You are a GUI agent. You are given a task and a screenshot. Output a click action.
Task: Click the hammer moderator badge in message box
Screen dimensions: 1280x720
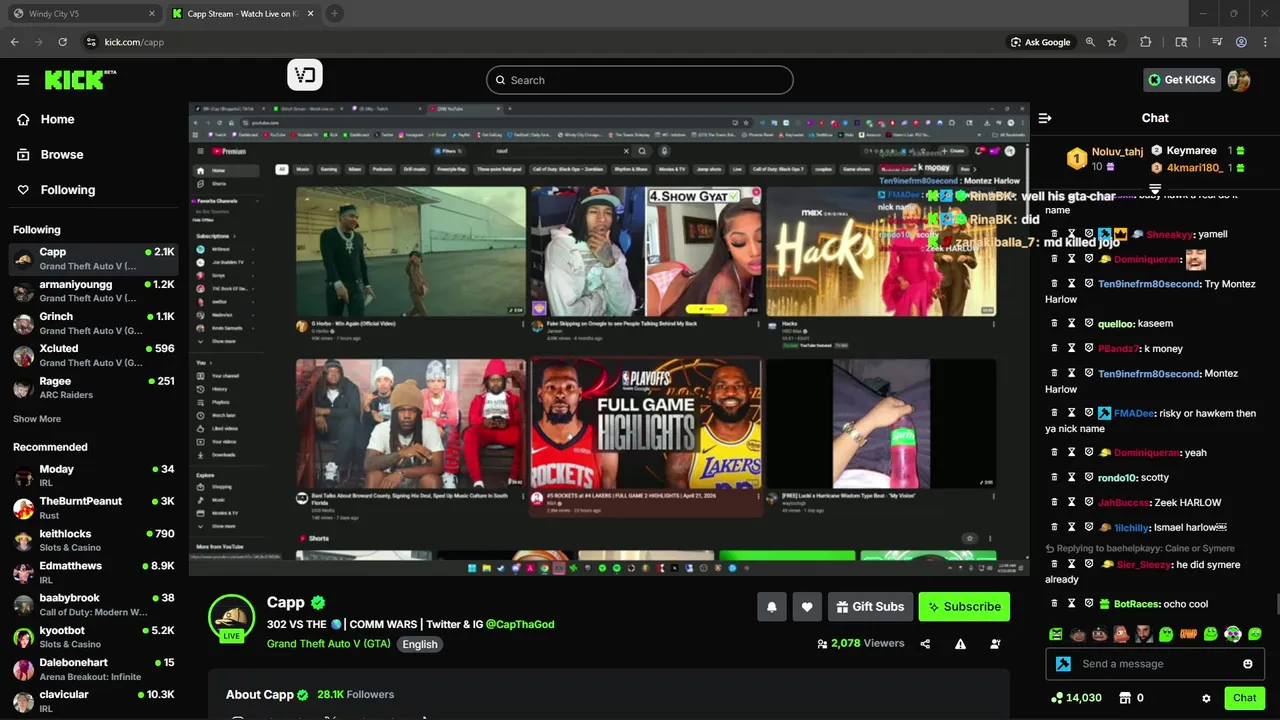[x=1063, y=664]
